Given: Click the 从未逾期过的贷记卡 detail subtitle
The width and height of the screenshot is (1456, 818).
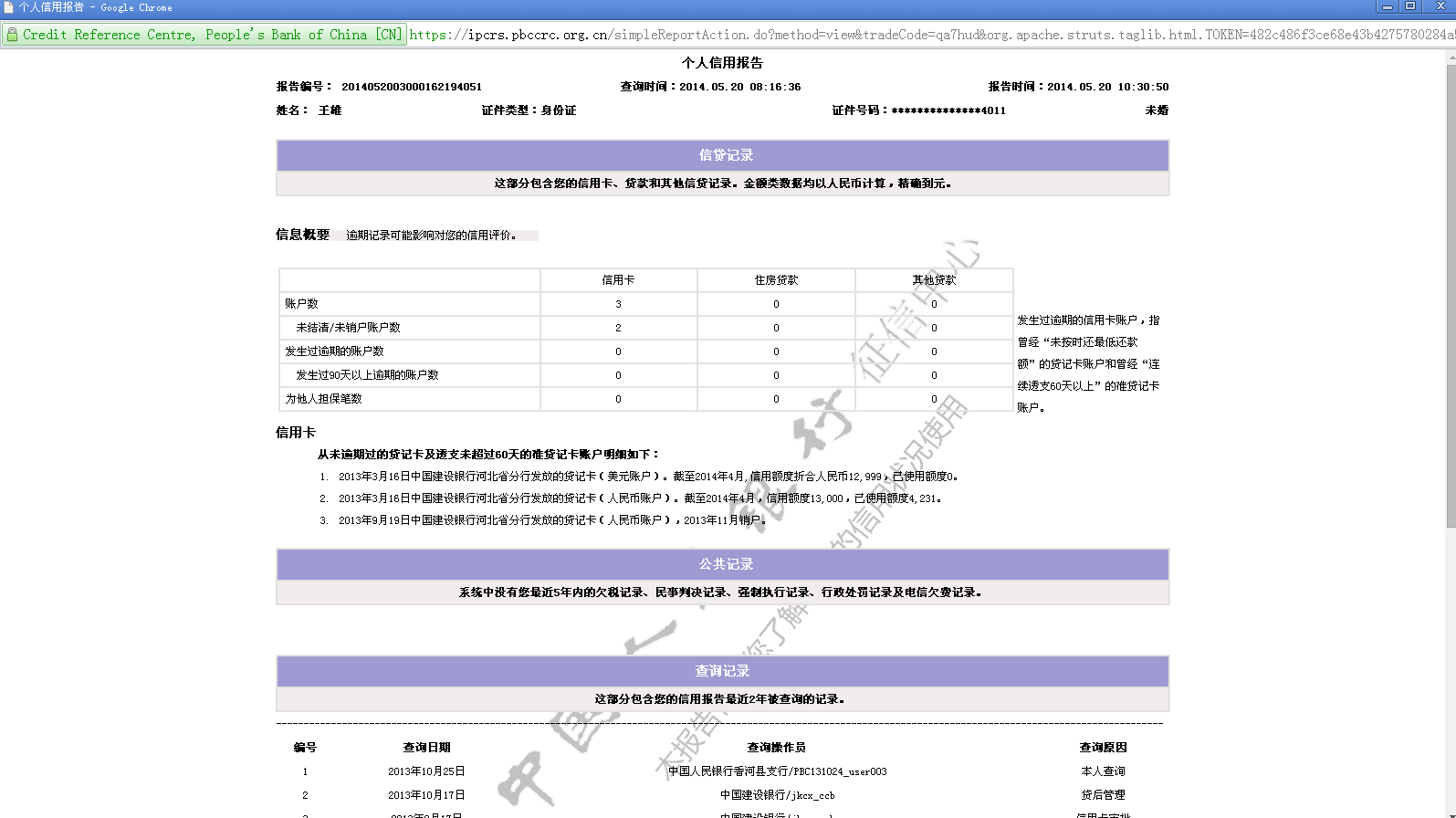Looking at the screenshot, I should coord(488,455).
